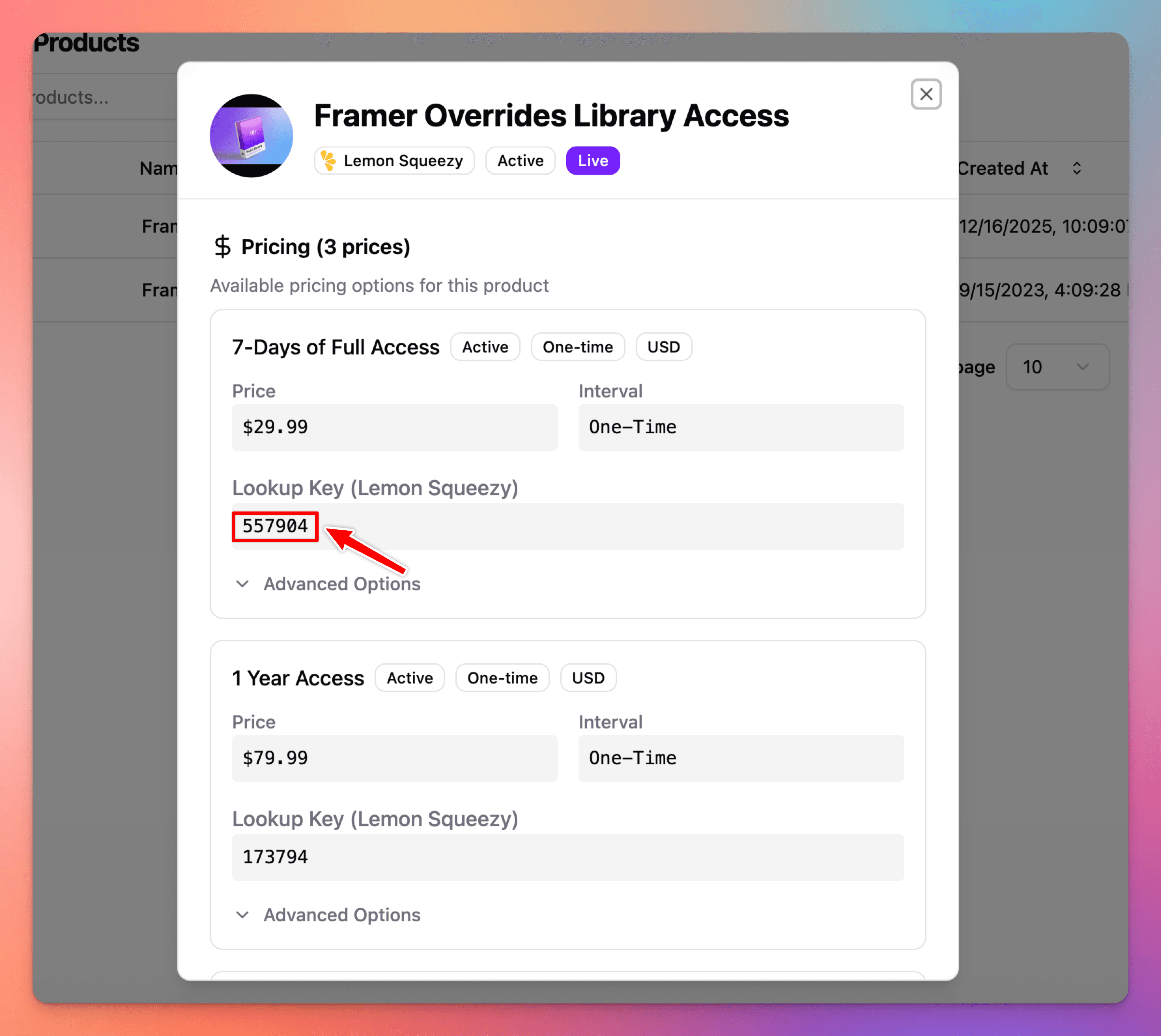Viewport: 1161px width, 1036px height.
Task: Click the One-time badge on 1 Year Access
Action: 503,678
